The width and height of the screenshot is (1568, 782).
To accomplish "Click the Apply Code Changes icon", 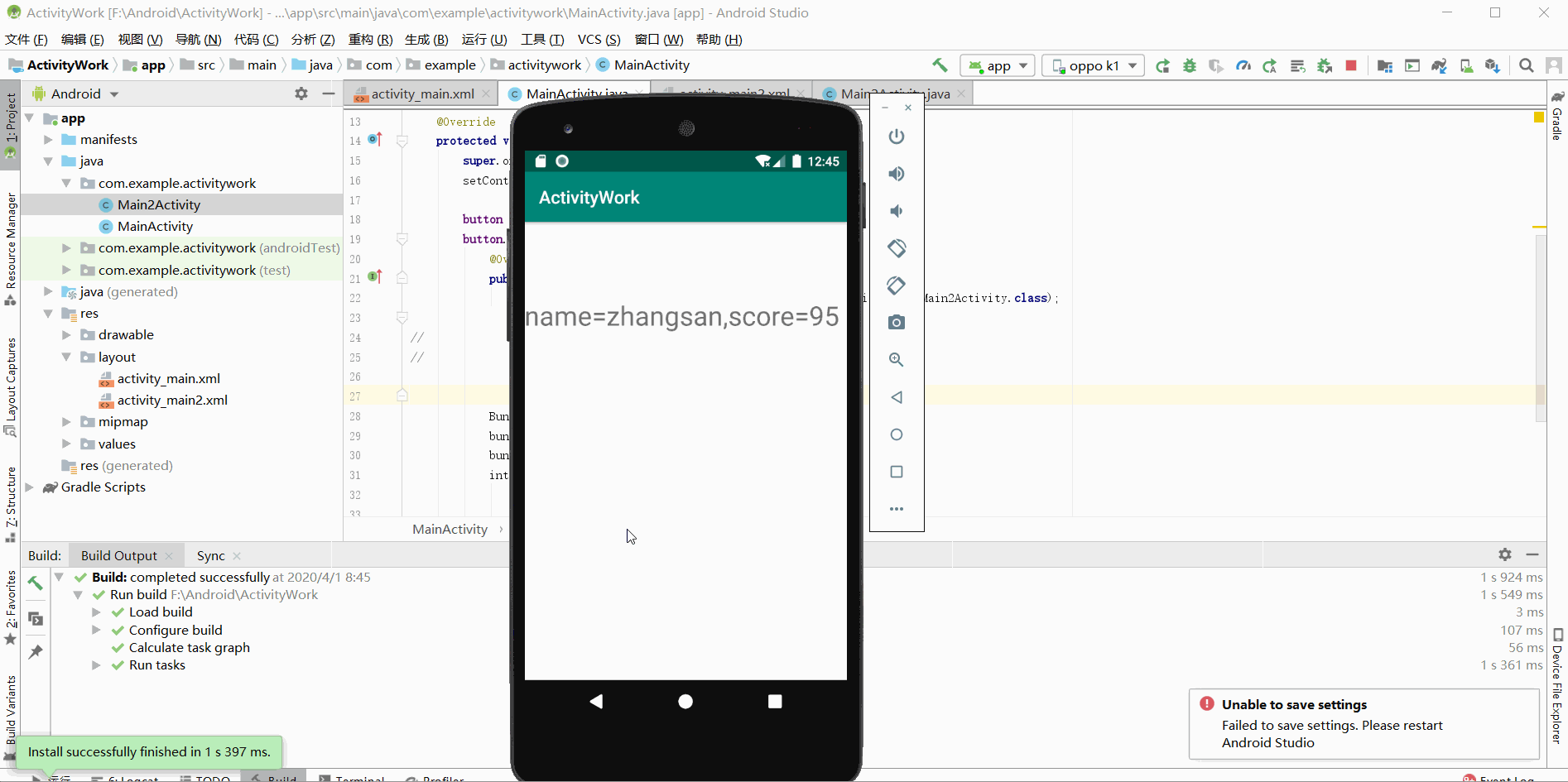I will point(1297,66).
